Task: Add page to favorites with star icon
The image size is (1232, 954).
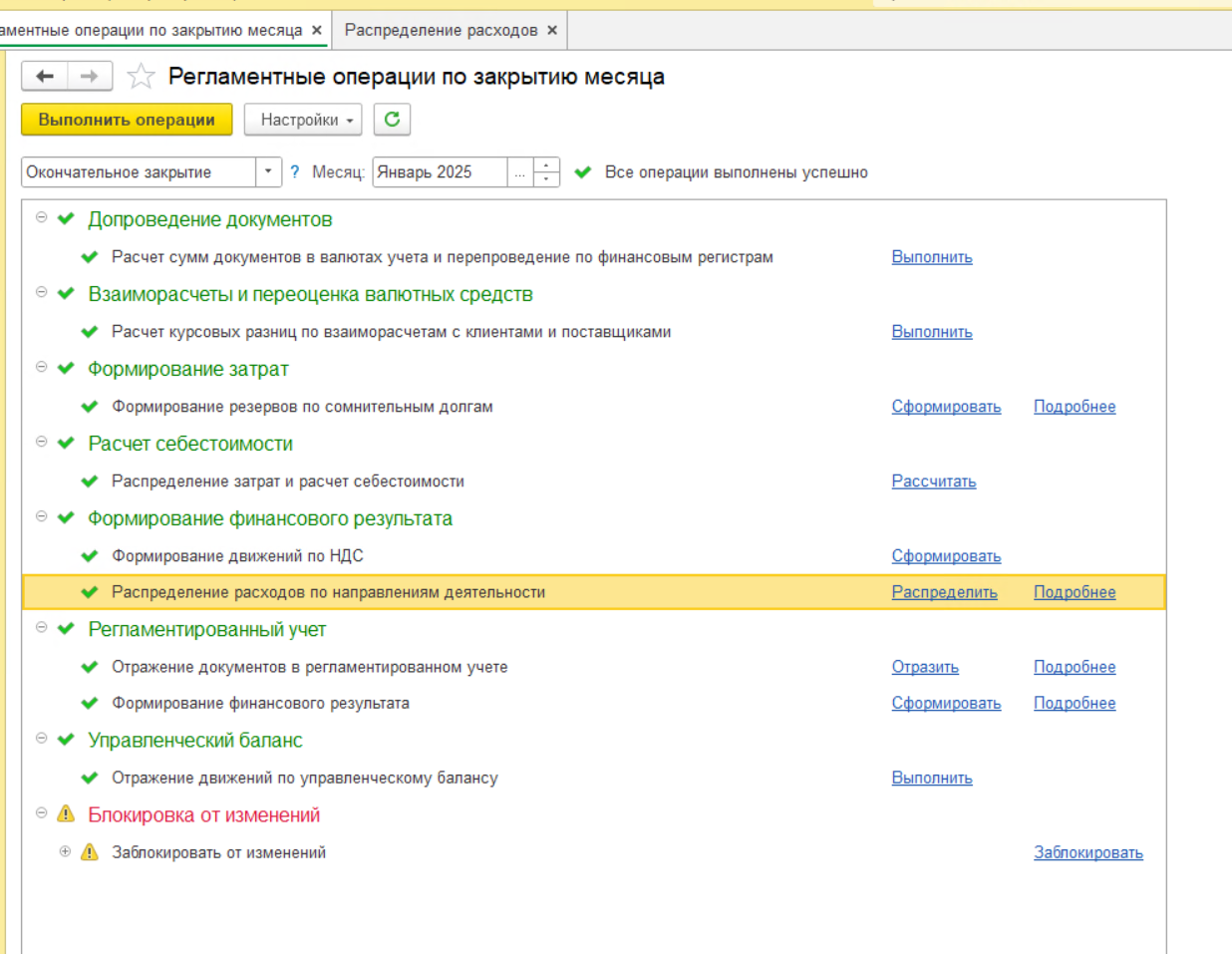Action: tap(142, 77)
